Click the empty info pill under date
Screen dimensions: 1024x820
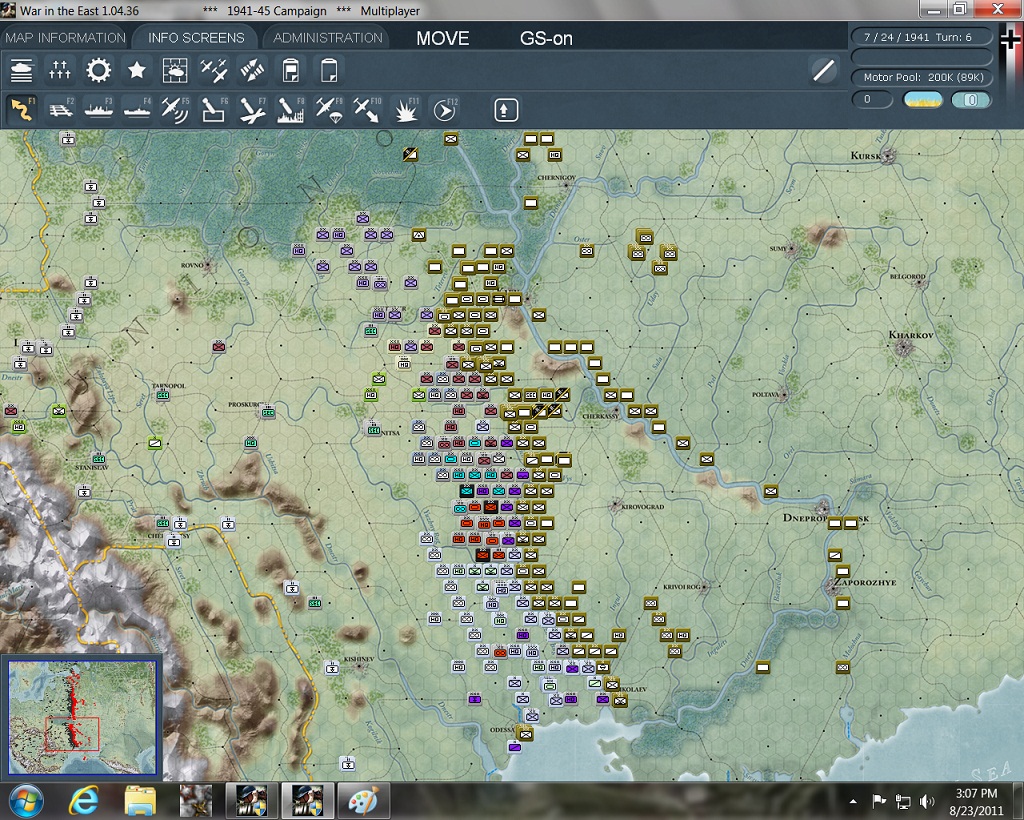(x=921, y=57)
